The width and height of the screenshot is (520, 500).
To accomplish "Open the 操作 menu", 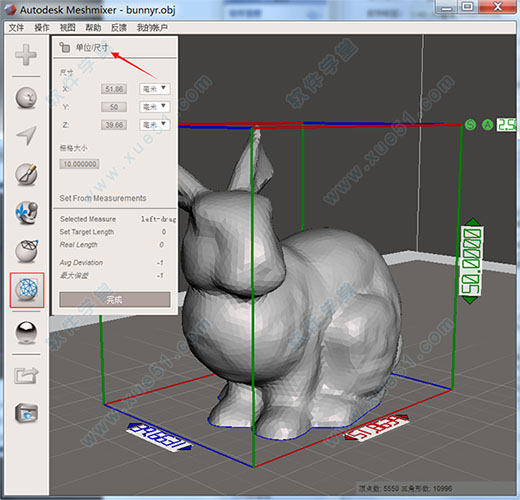I will (42, 28).
